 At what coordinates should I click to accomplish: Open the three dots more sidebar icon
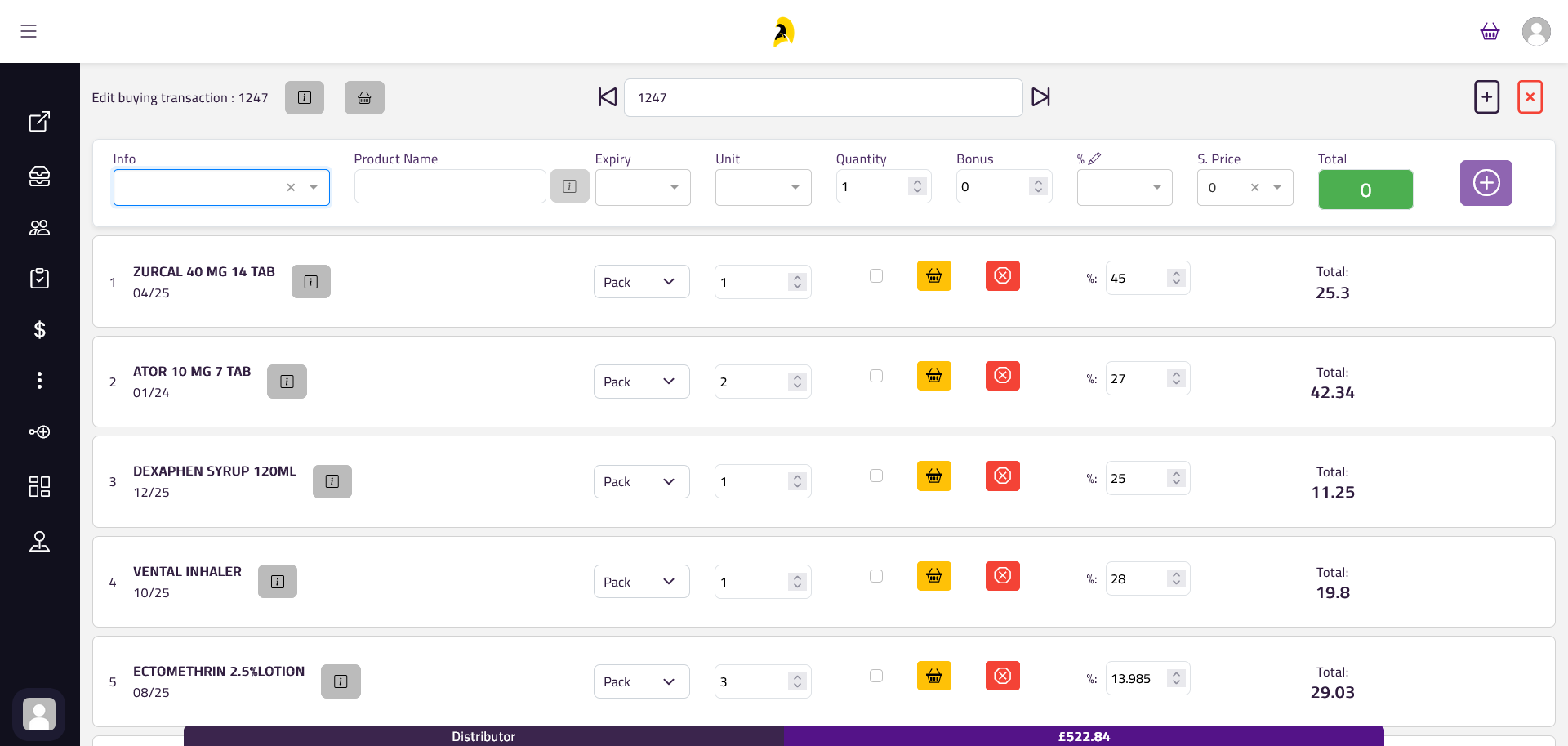(39, 380)
